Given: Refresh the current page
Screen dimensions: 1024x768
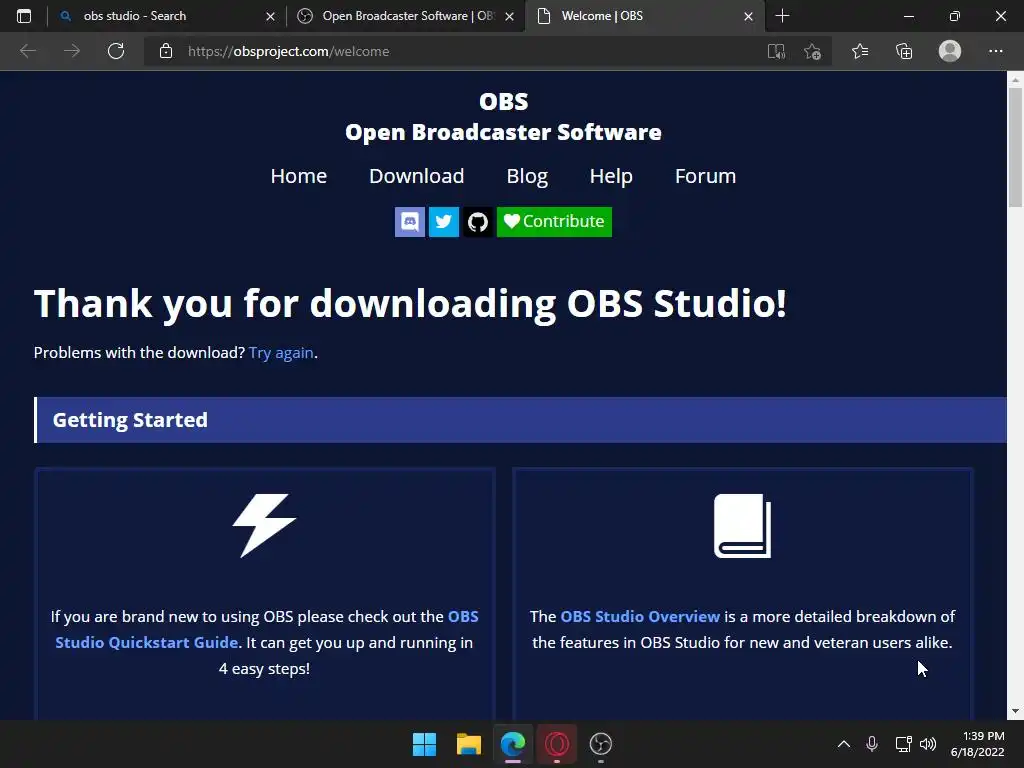Looking at the screenshot, I should coord(116,51).
